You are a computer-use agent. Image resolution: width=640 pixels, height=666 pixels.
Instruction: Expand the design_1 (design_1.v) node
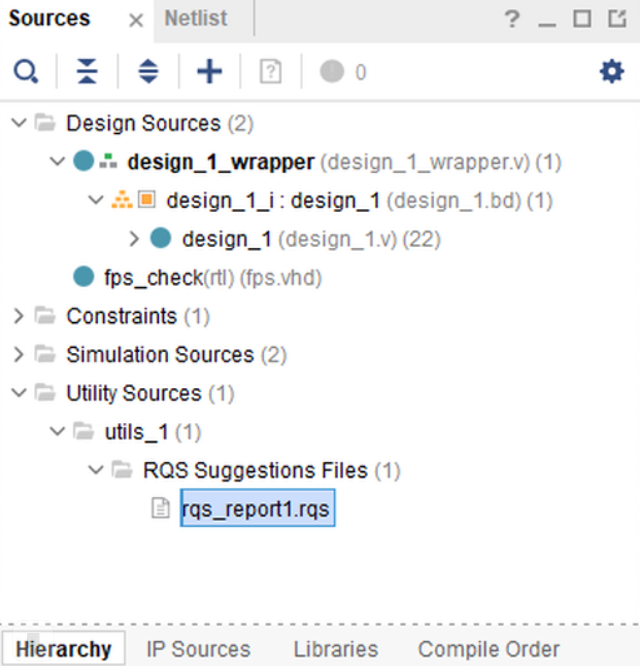tap(135, 239)
